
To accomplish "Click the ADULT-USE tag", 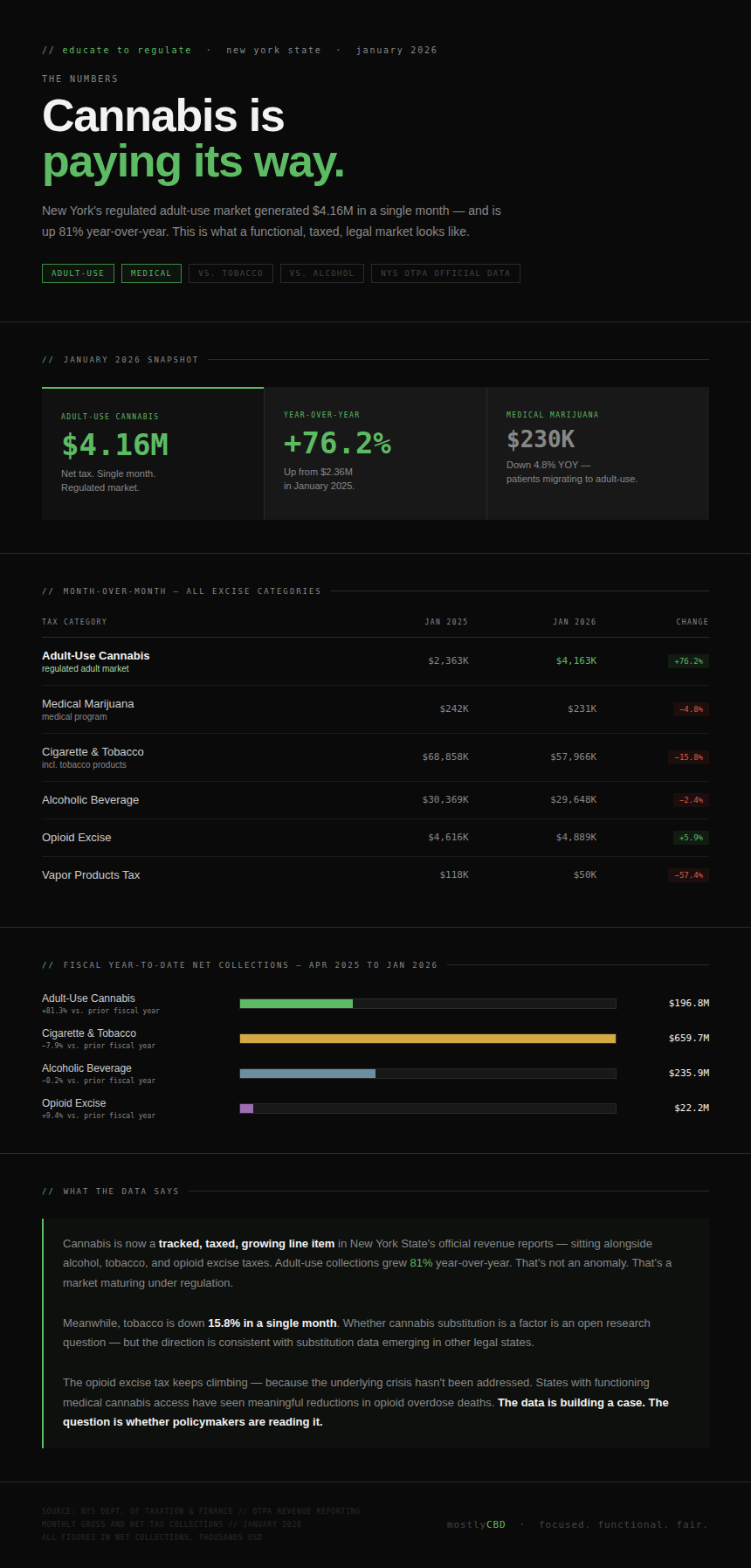I will (x=78, y=273).
